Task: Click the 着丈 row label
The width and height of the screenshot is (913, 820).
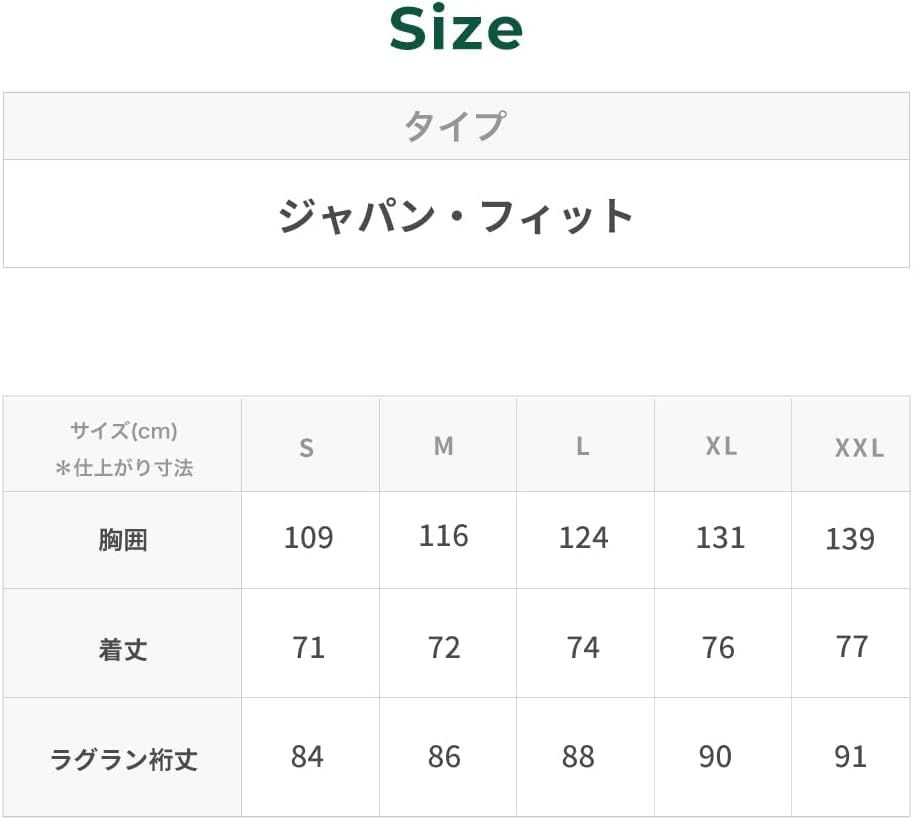Action: pos(123,649)
